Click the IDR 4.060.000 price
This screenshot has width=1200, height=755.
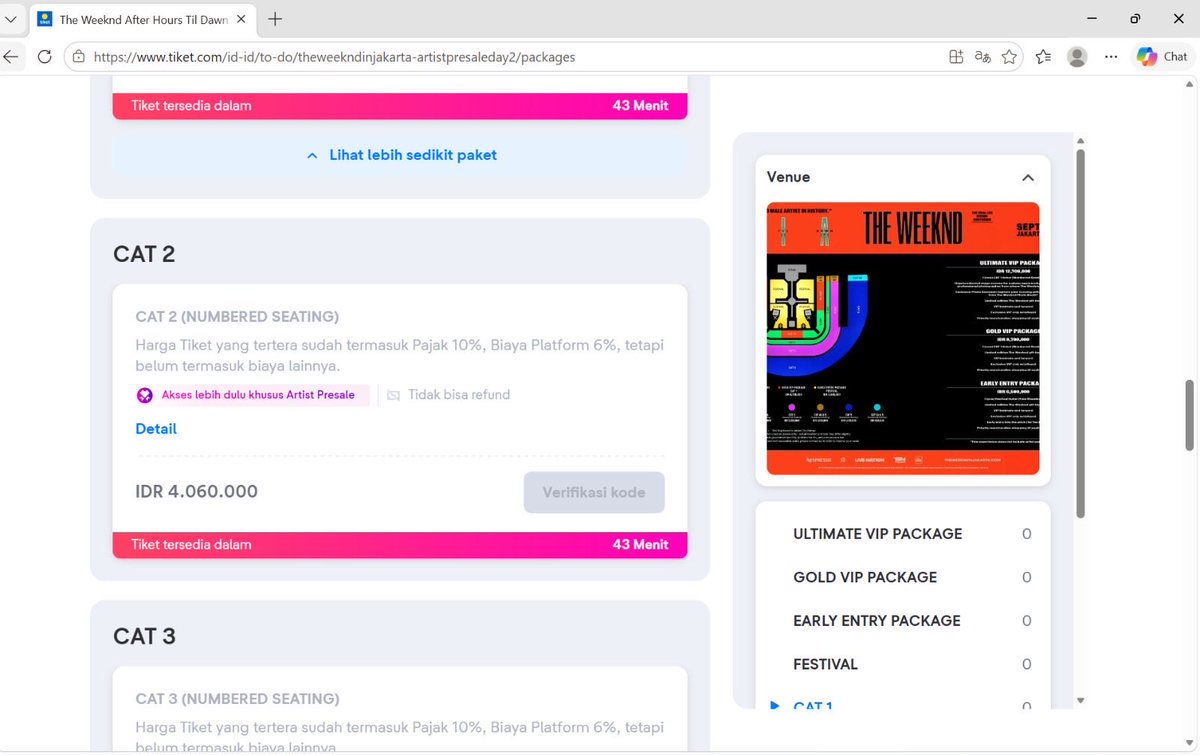(197, 492)
